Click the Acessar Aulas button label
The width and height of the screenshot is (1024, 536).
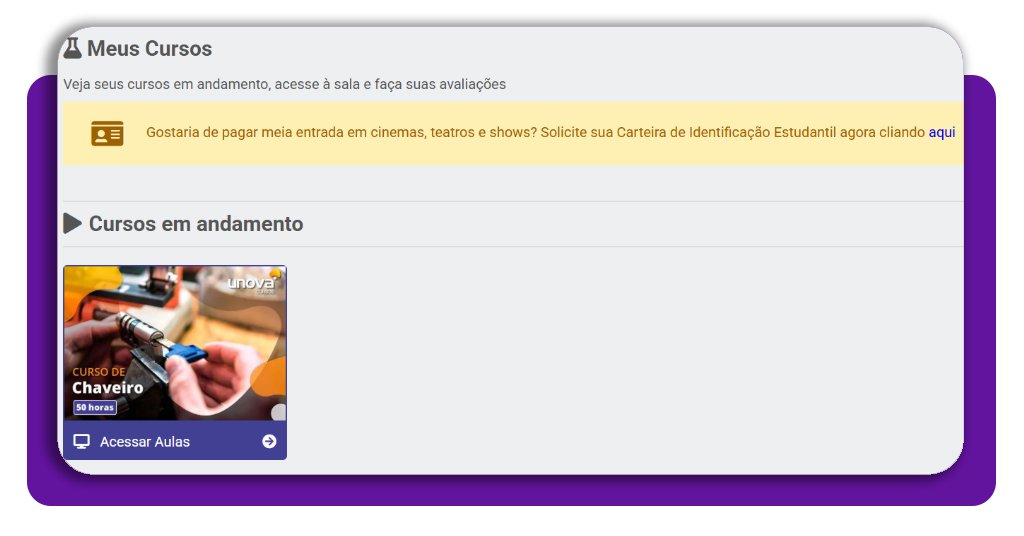(x=145, y=442)
